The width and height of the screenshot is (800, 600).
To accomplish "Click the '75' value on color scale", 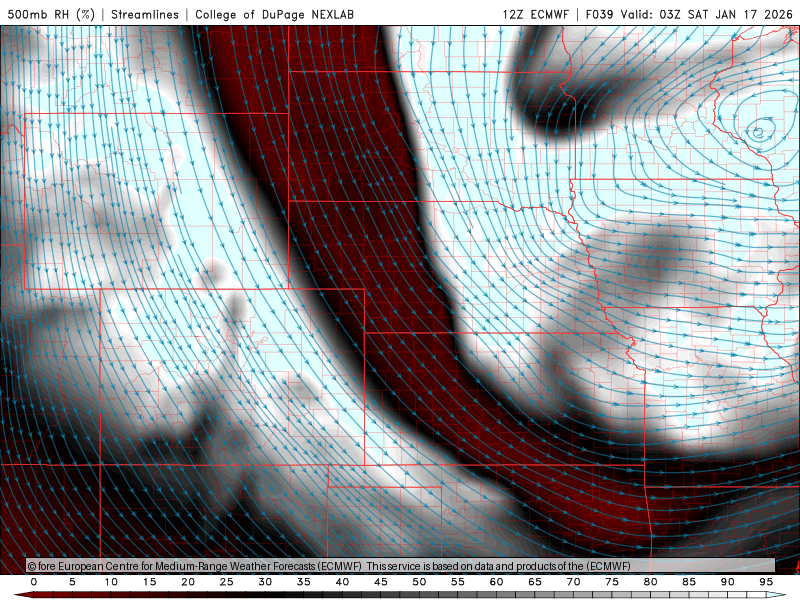I will (x=612, y=582).
